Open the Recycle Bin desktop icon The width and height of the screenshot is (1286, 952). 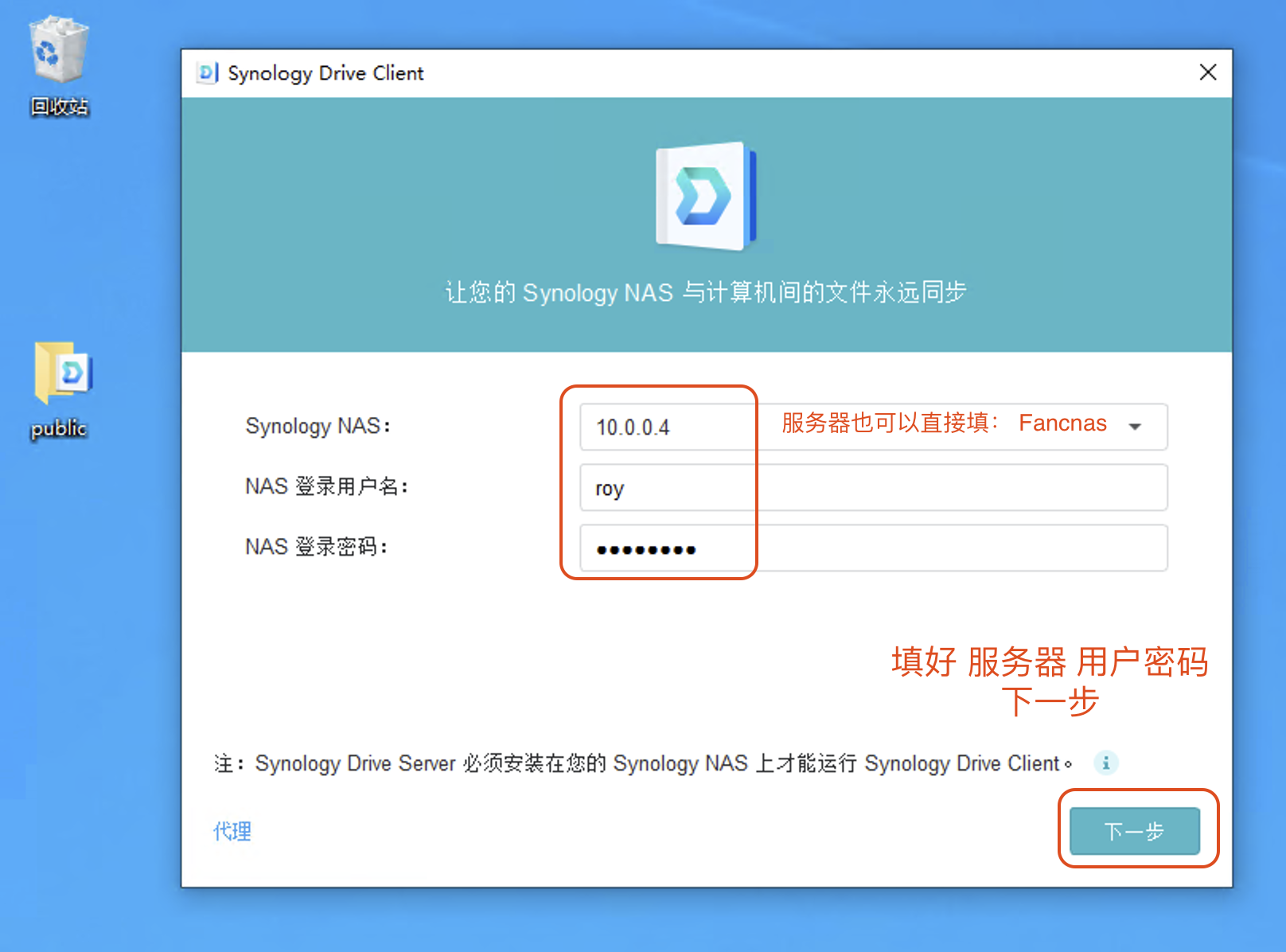point(59,67)
